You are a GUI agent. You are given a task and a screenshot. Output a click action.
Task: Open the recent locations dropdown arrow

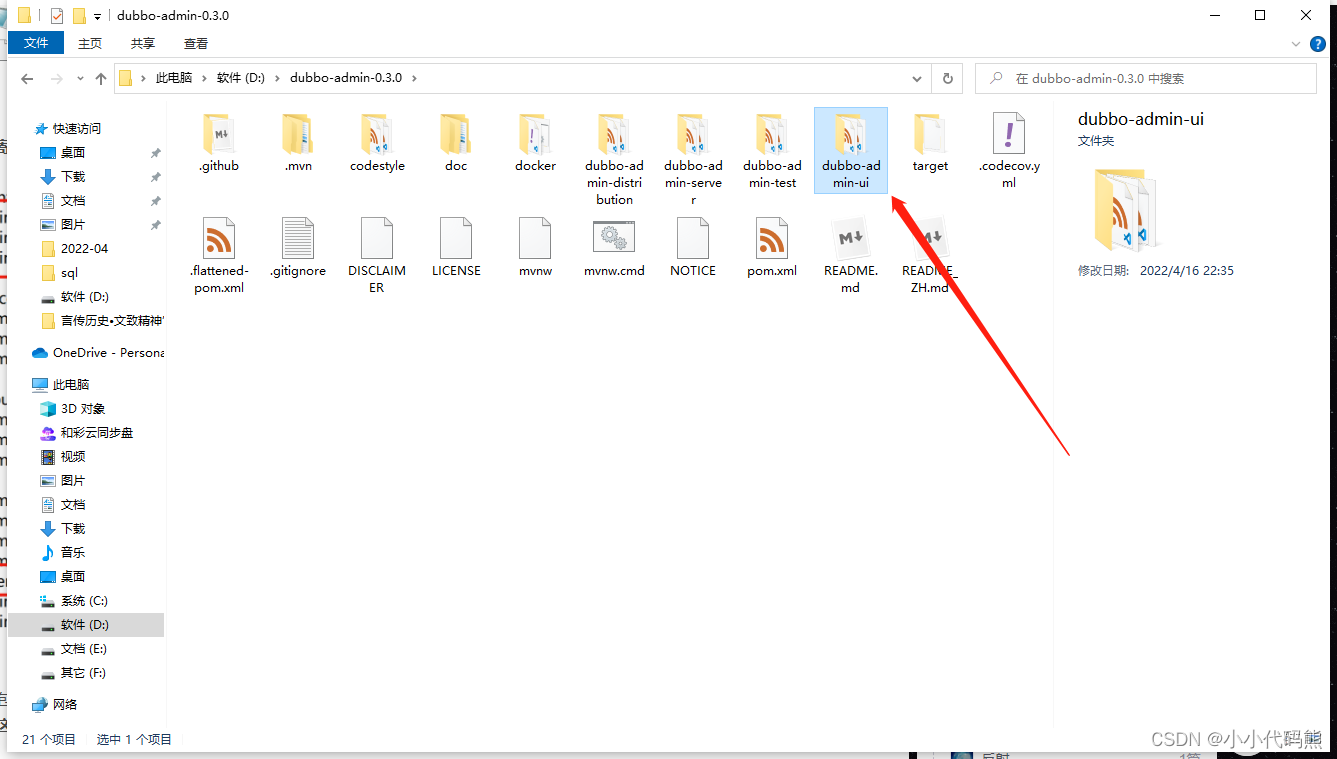(79, 79)
